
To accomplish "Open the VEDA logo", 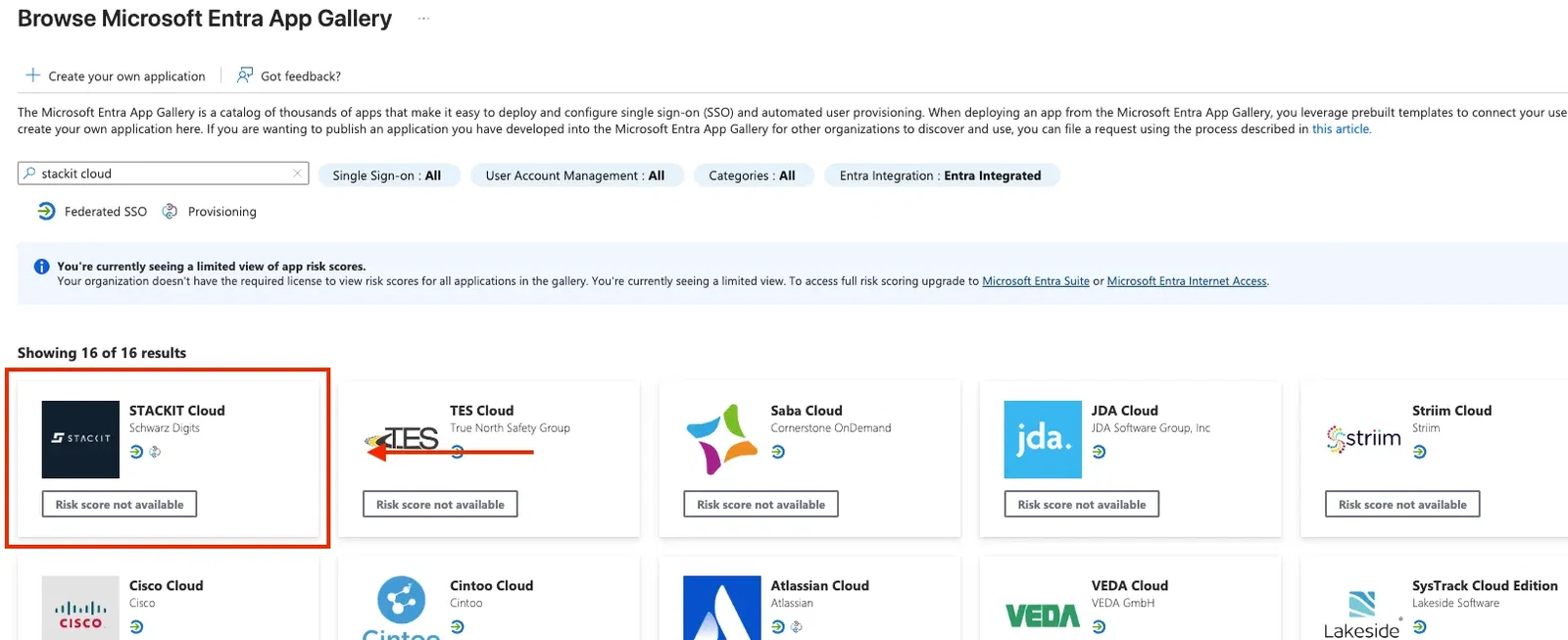I will [1043, 615].
